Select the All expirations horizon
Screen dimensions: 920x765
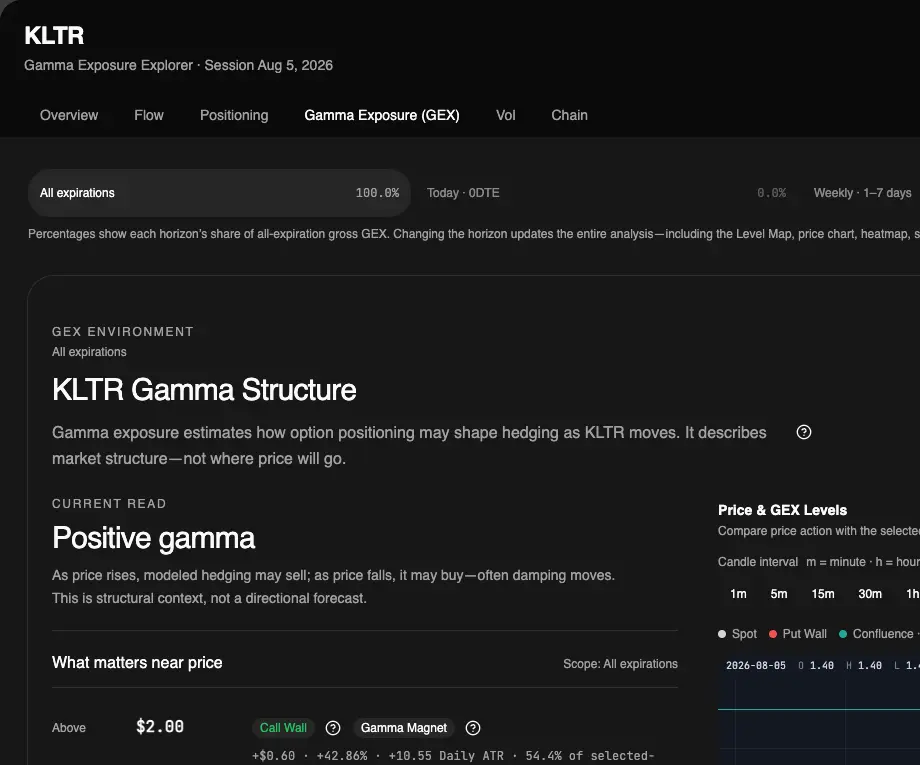coord(219,193)
